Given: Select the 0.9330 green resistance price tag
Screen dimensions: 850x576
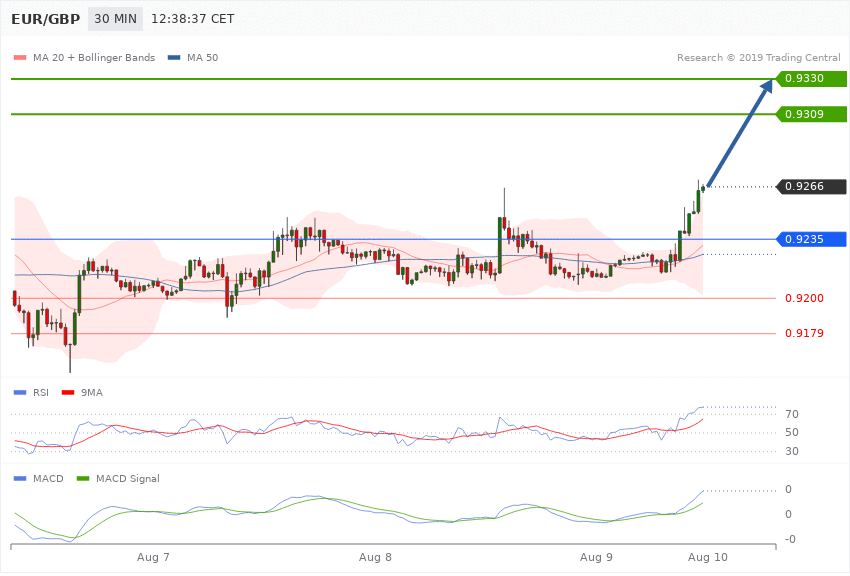Looking at the screenshot, I should click(811, 79).
